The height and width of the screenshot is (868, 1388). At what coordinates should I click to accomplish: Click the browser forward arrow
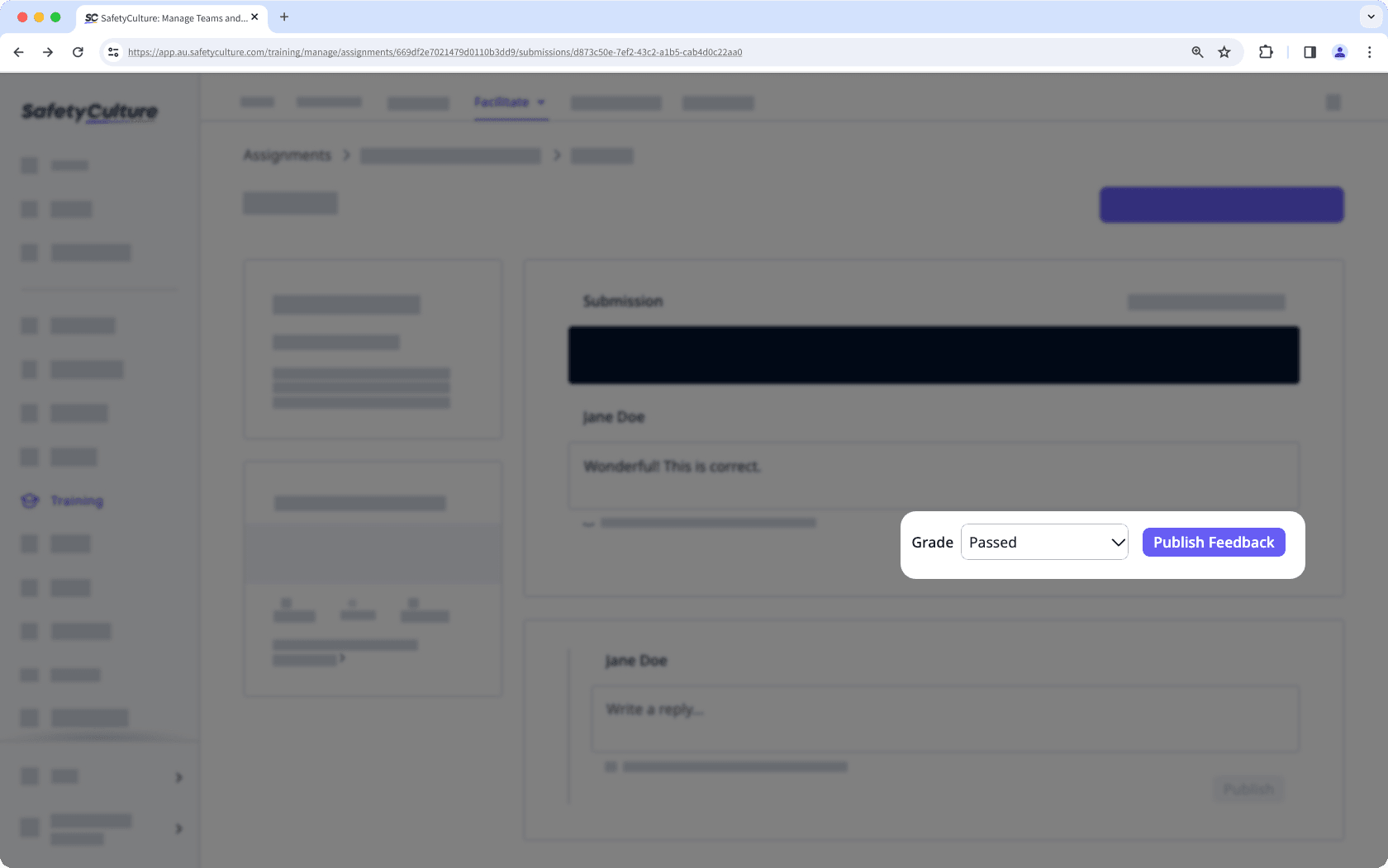pyautogui.click(x=48, y=51)
